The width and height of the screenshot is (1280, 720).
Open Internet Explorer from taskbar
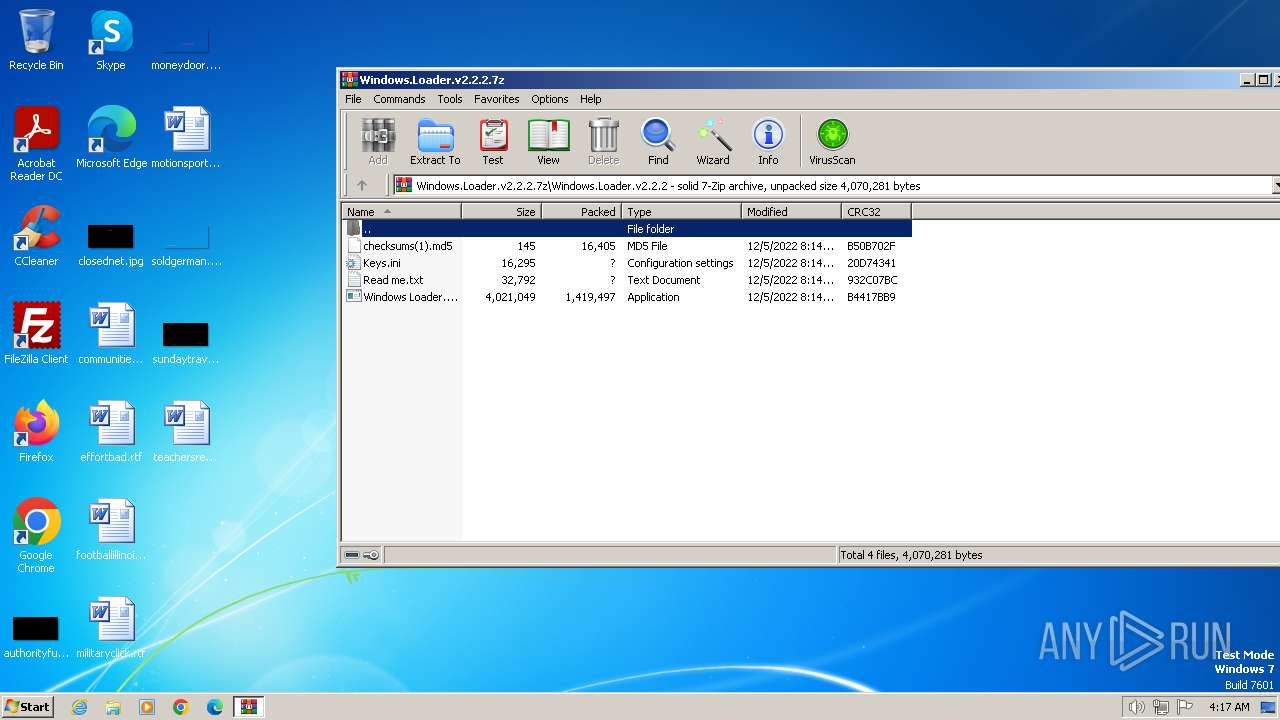(x=79, y=707)
